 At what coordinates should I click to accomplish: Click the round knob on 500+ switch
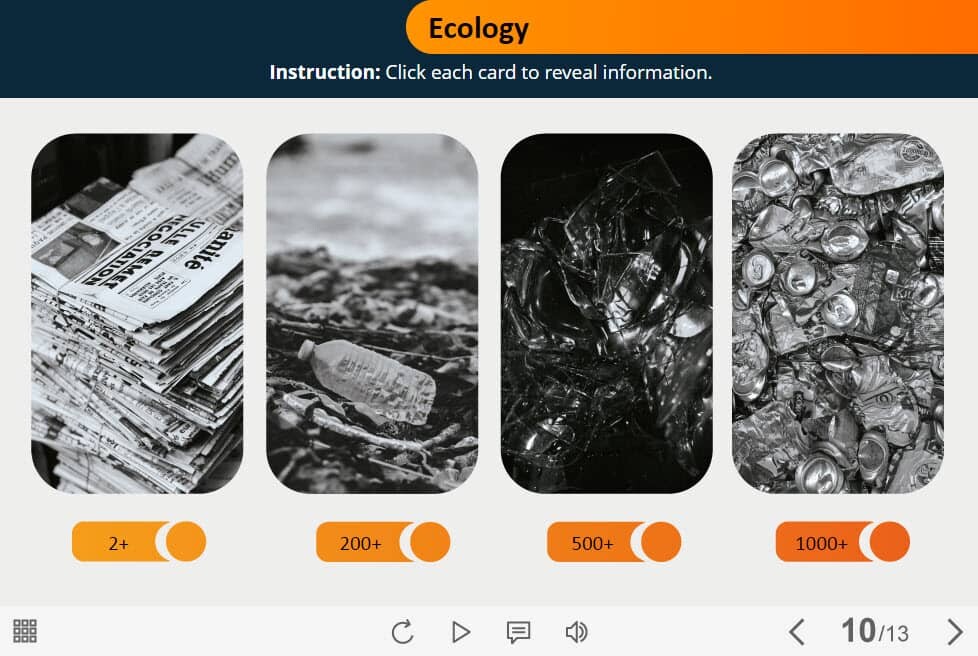pyautogui.click(x=661, y=542)
